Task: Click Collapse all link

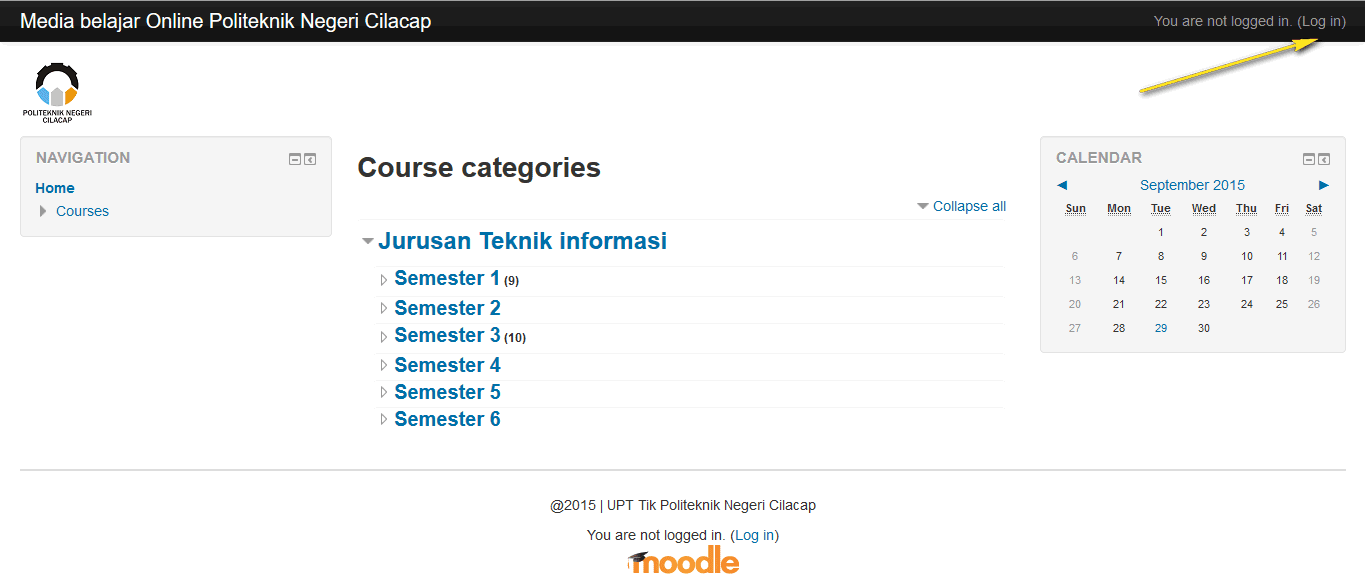Action: coord(969,206)
